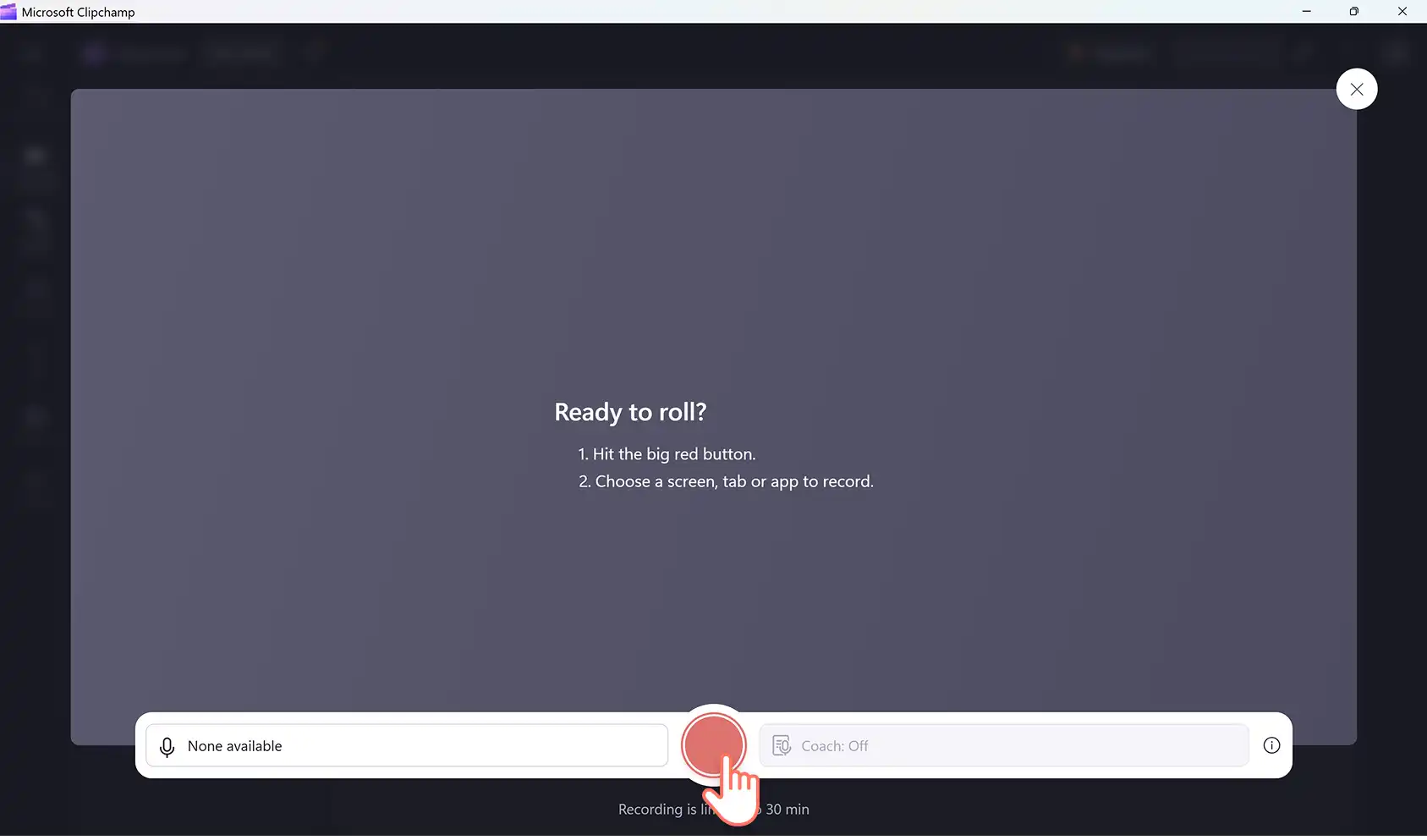
Task: Click 'Choose a screen, tab or app to record'
Action: pyautogui.click(x=726, y=481)
